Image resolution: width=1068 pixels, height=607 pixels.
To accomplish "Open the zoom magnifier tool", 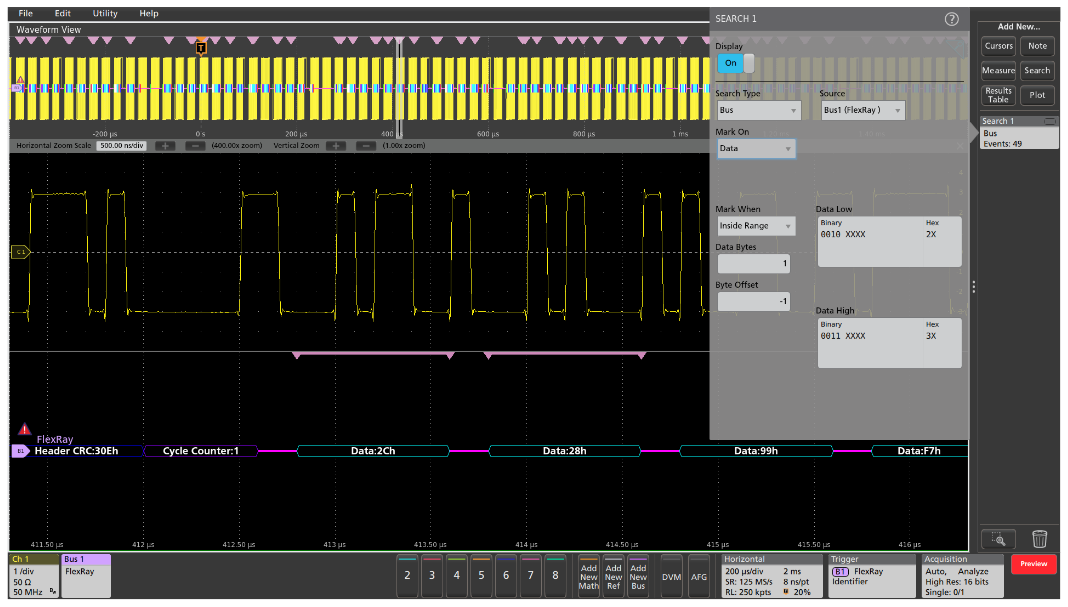I will click(x=1000, y=538).
